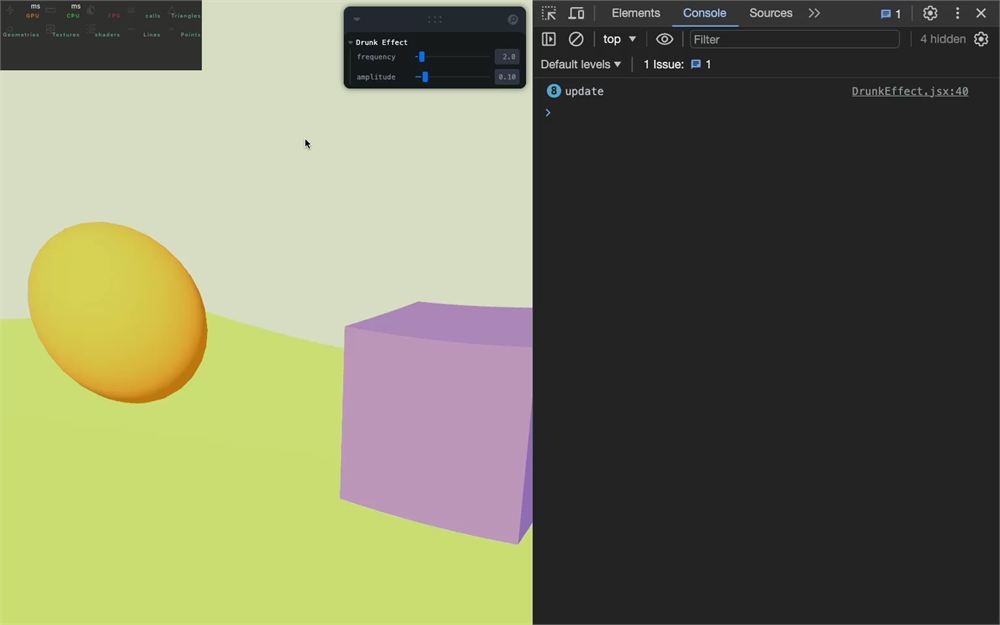Click the Textures label in perf monitor
The image size is (1000, 625).
(x=66, y=34)
